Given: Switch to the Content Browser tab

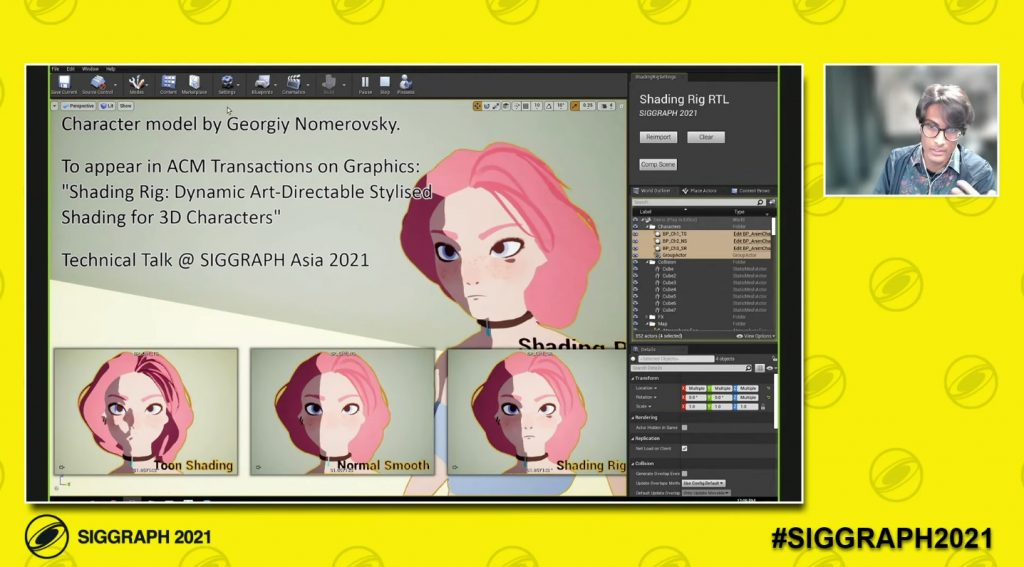Looking at the screenshot, I should (750, 191).
